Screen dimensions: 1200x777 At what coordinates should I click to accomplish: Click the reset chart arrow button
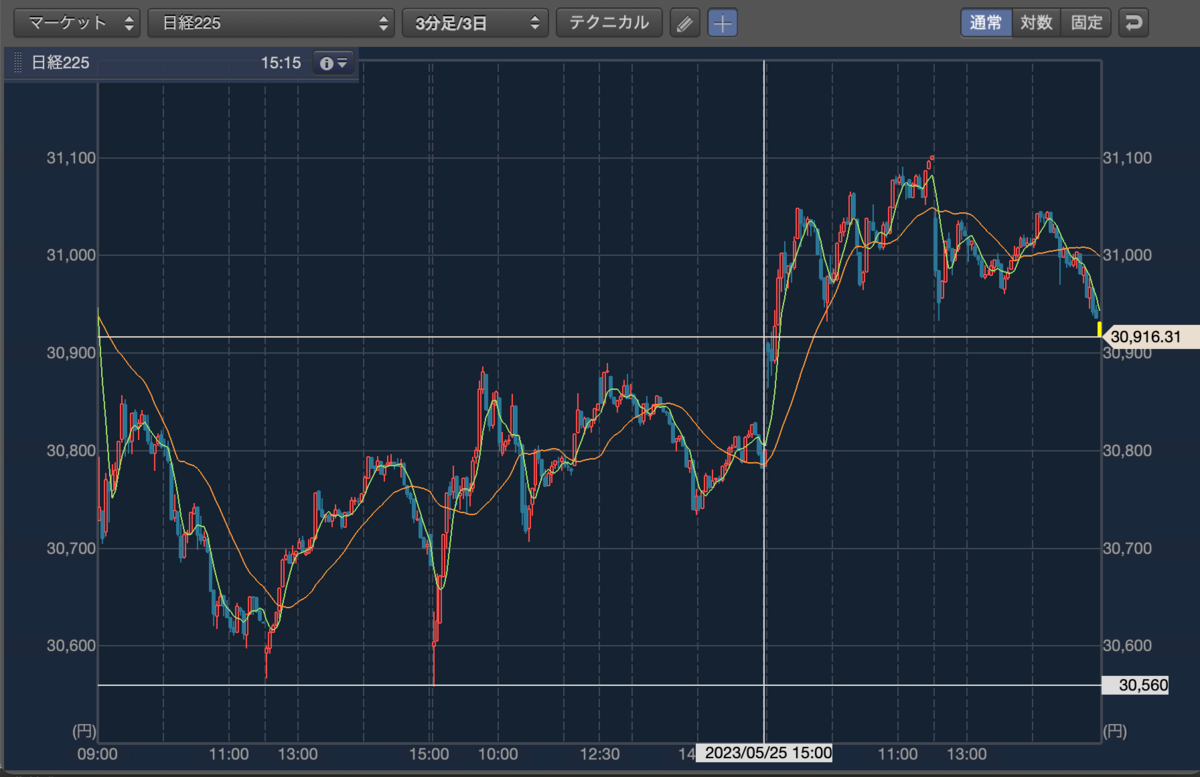(x=1133, y=22)
